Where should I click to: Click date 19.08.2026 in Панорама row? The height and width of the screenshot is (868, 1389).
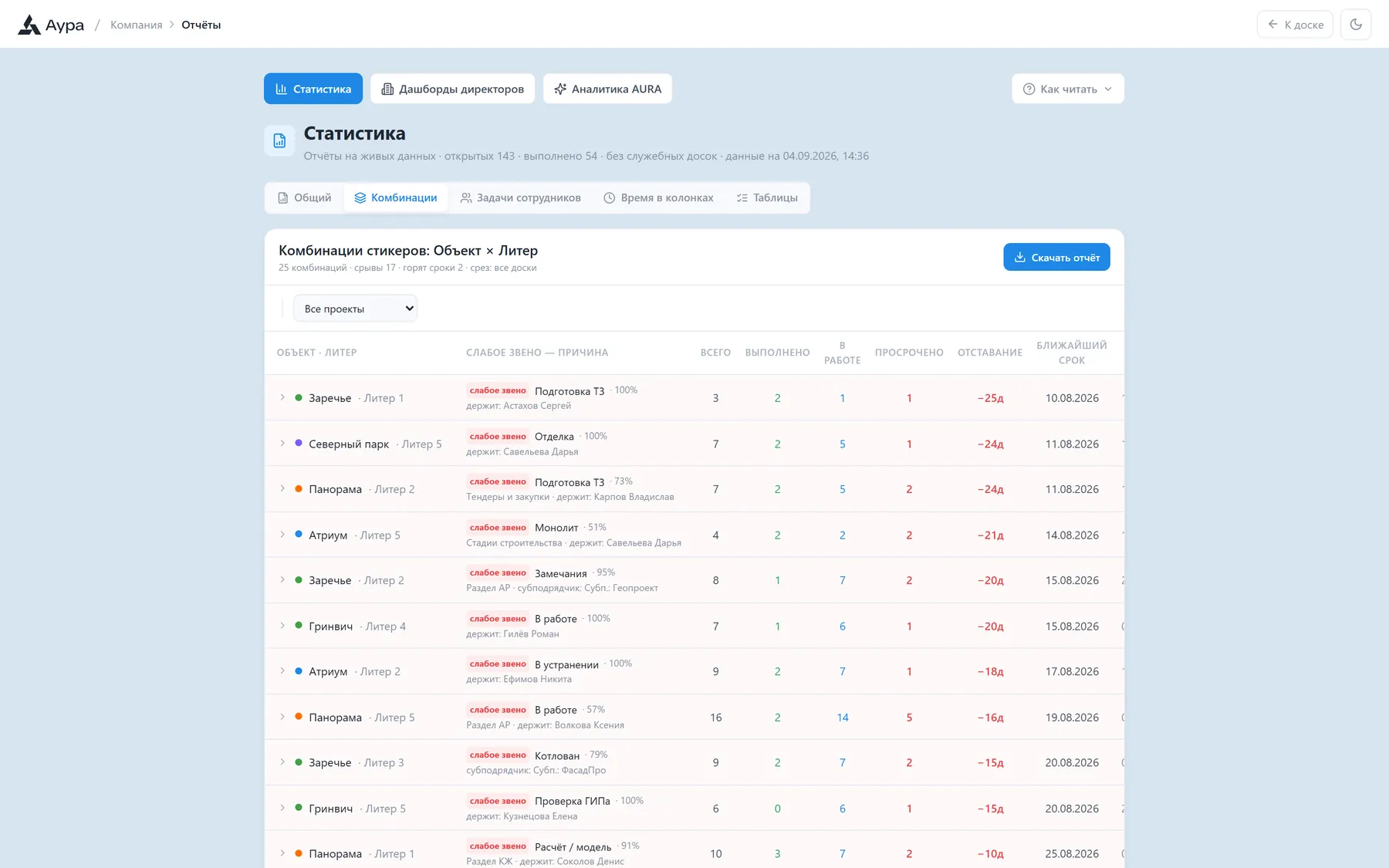pyautogui.click(x=1072, y=718)
